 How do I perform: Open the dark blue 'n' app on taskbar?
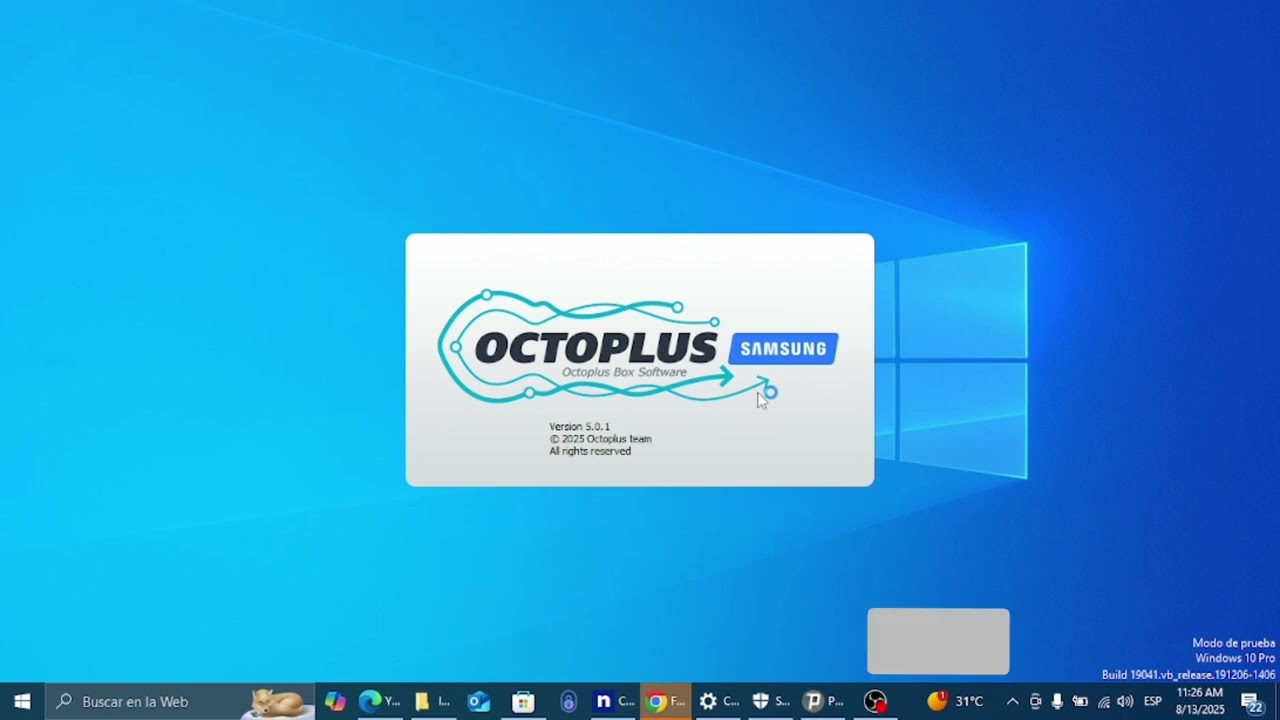point(614,701)
